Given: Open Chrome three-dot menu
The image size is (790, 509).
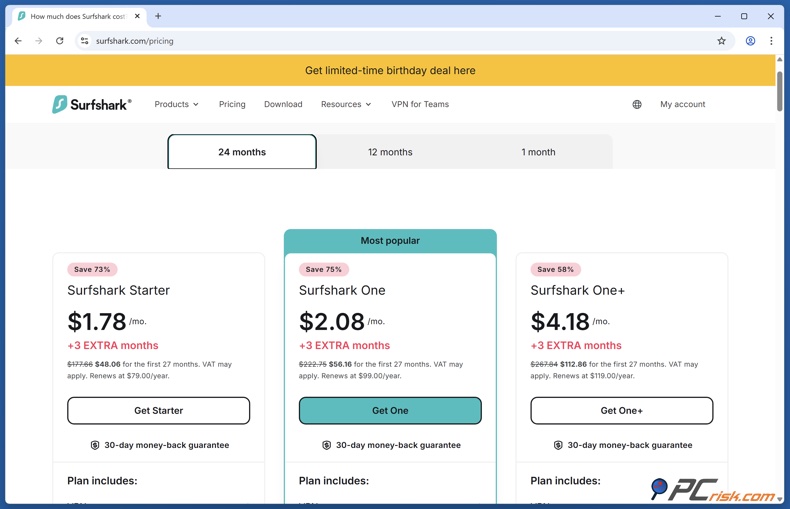Looking at the screenshot, I should coord(771,41).
